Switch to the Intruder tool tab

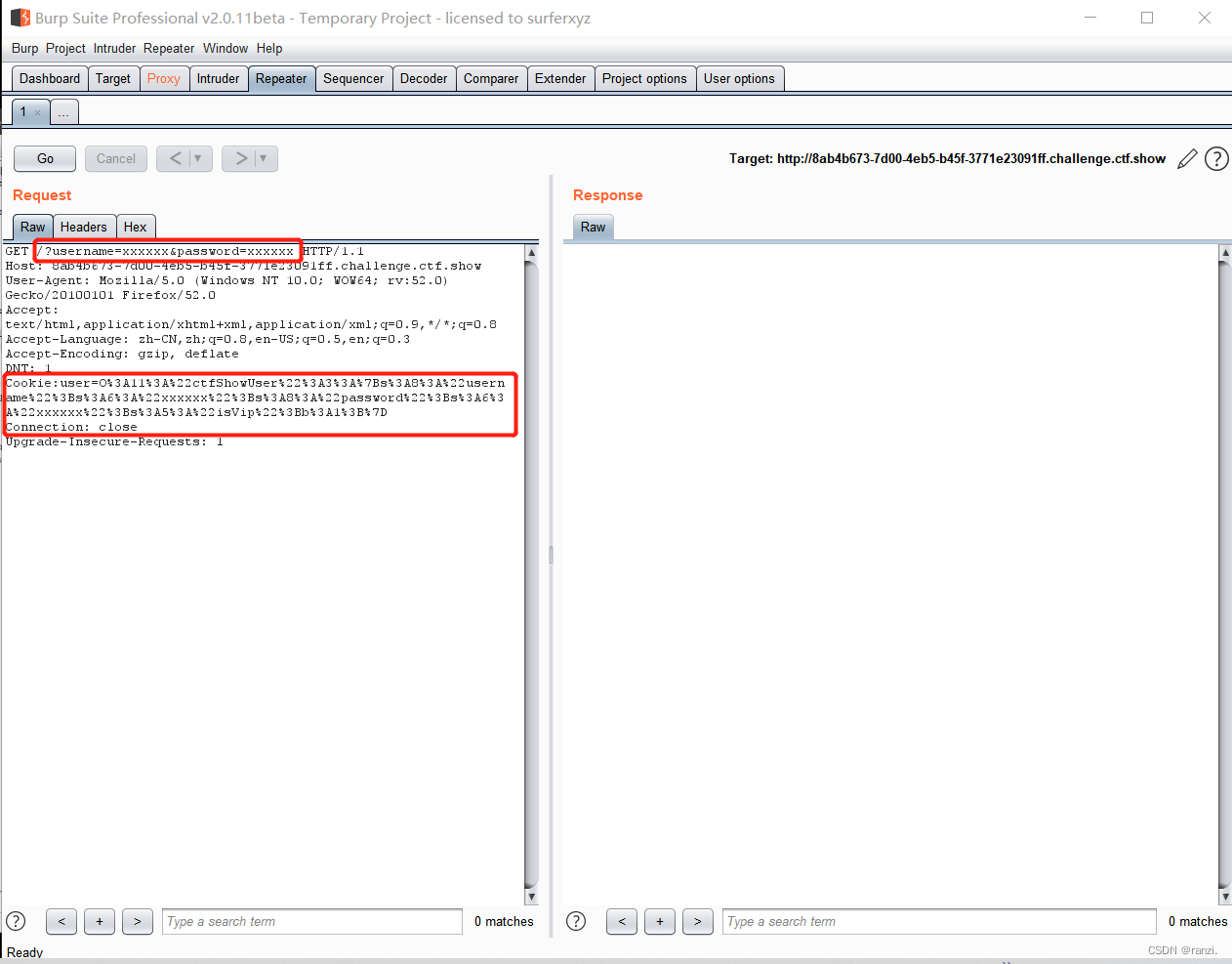[x=218, y=78]
